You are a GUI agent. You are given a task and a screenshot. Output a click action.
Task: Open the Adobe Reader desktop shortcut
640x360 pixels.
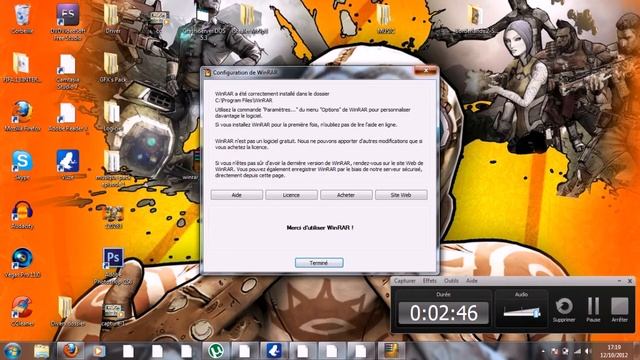pos(67,116)
